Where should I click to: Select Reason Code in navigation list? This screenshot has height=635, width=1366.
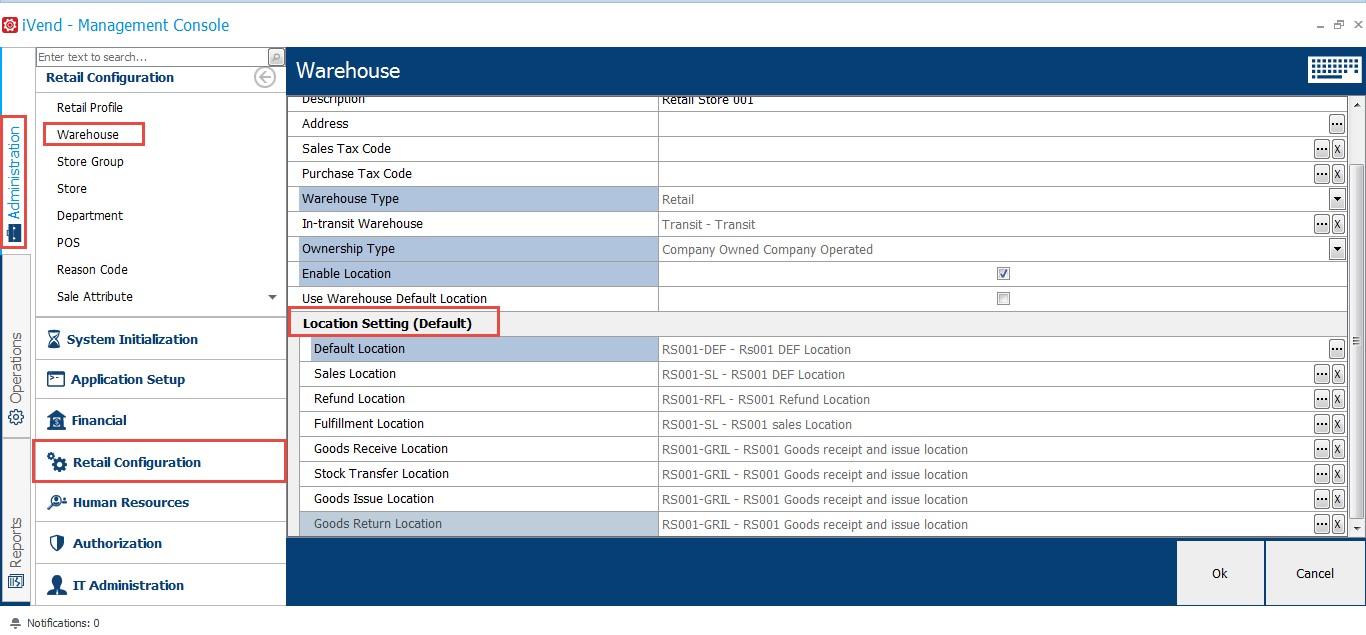(x=92, y=269)
